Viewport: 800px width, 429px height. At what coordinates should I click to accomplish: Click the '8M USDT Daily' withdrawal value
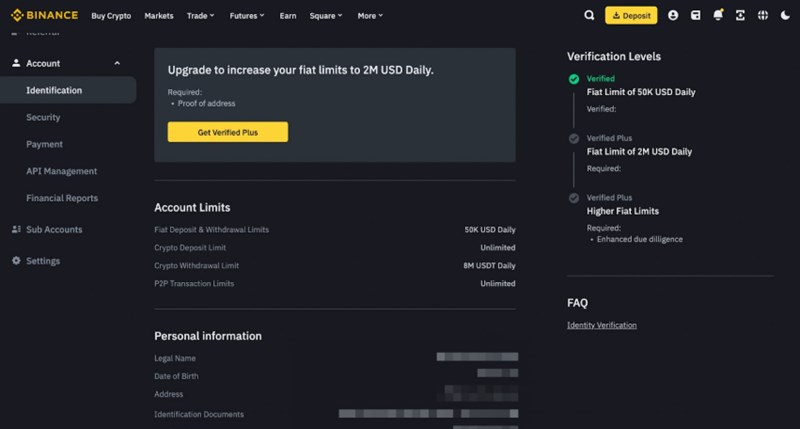(489, 266)
